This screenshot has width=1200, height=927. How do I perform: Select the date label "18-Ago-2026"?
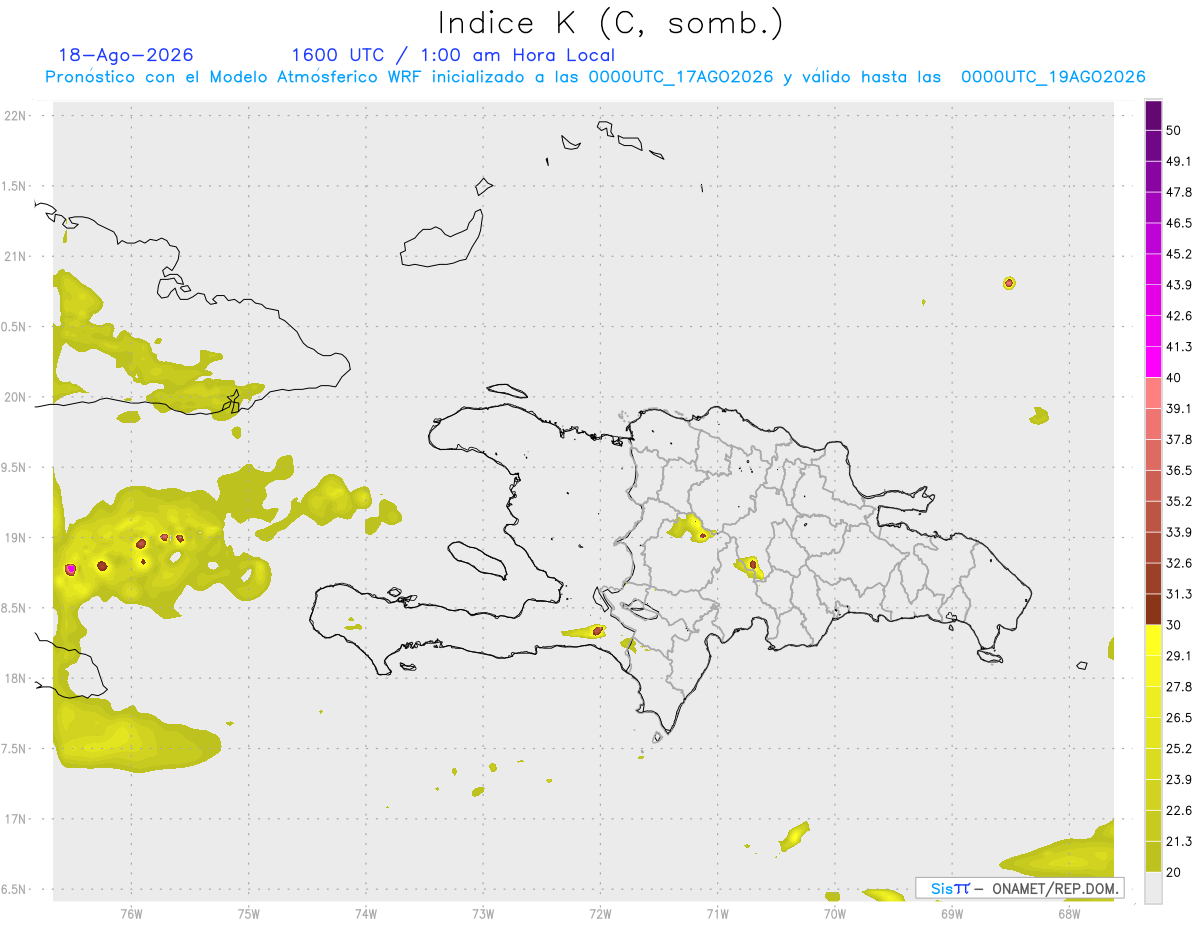(x=126, y=55)
